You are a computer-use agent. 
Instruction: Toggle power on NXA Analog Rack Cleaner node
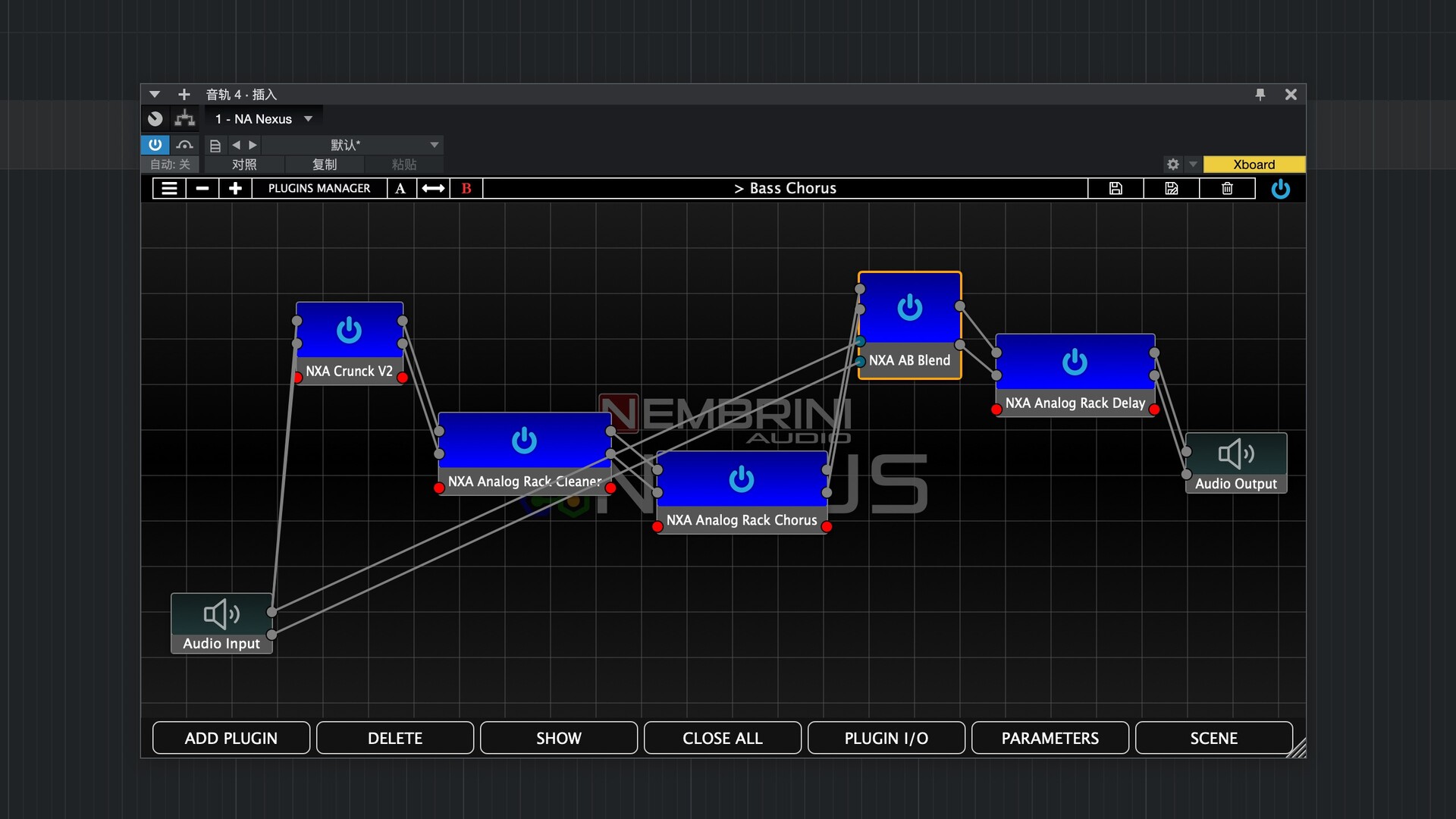pos(524,441)
